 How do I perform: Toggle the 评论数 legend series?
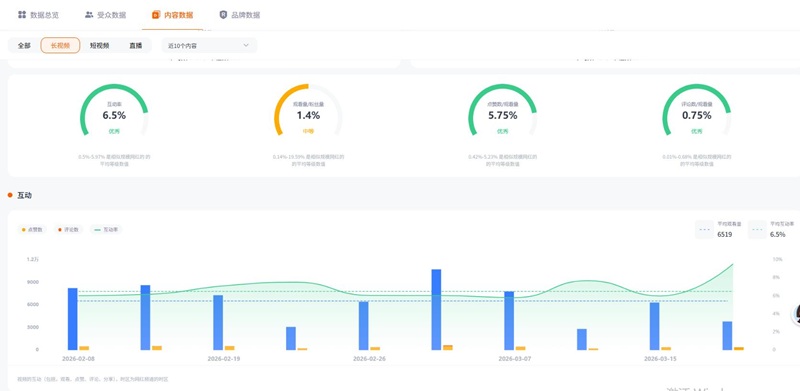68,230
